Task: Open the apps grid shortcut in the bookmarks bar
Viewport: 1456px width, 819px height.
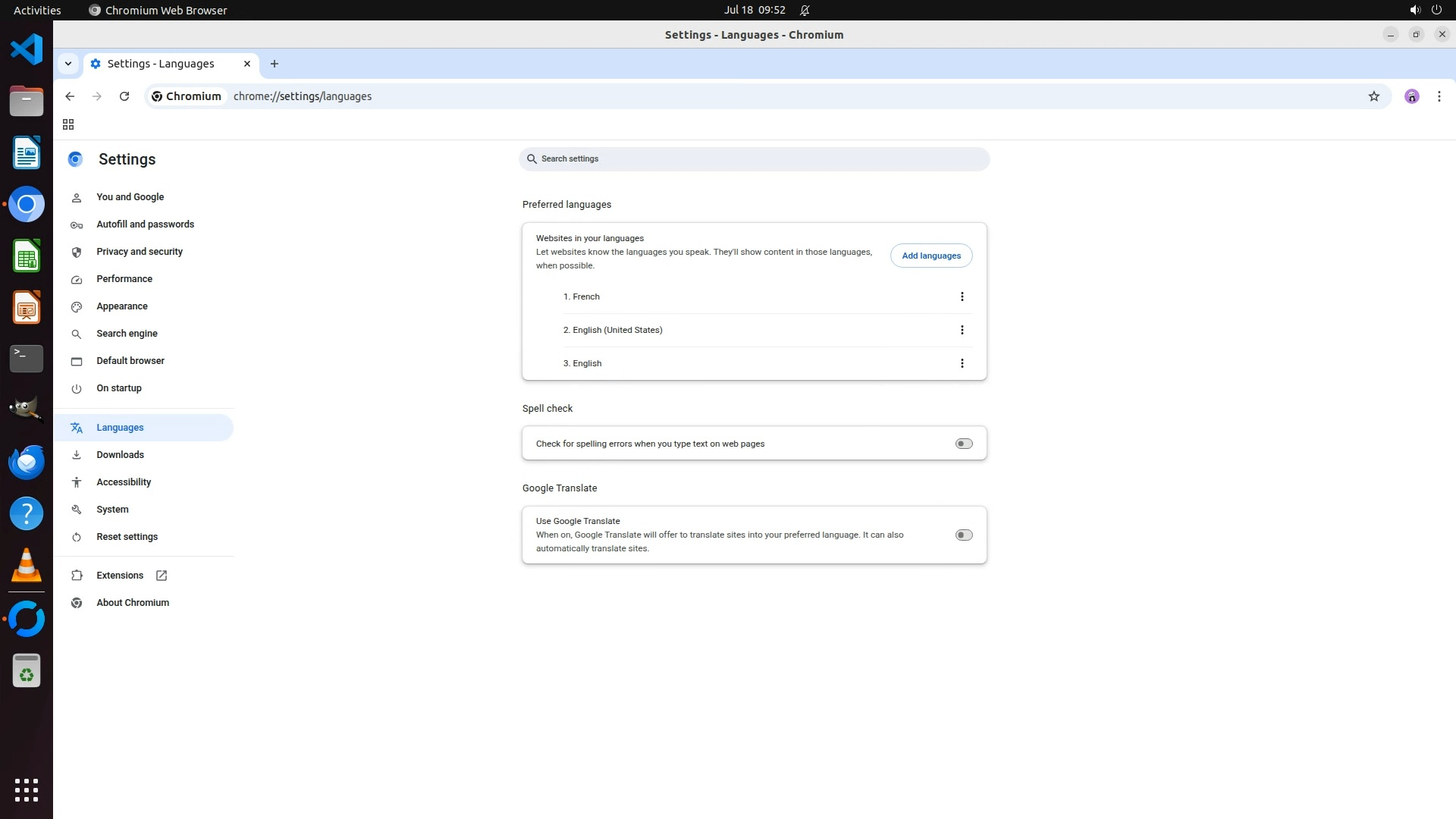Action: [x=68, y=124]
